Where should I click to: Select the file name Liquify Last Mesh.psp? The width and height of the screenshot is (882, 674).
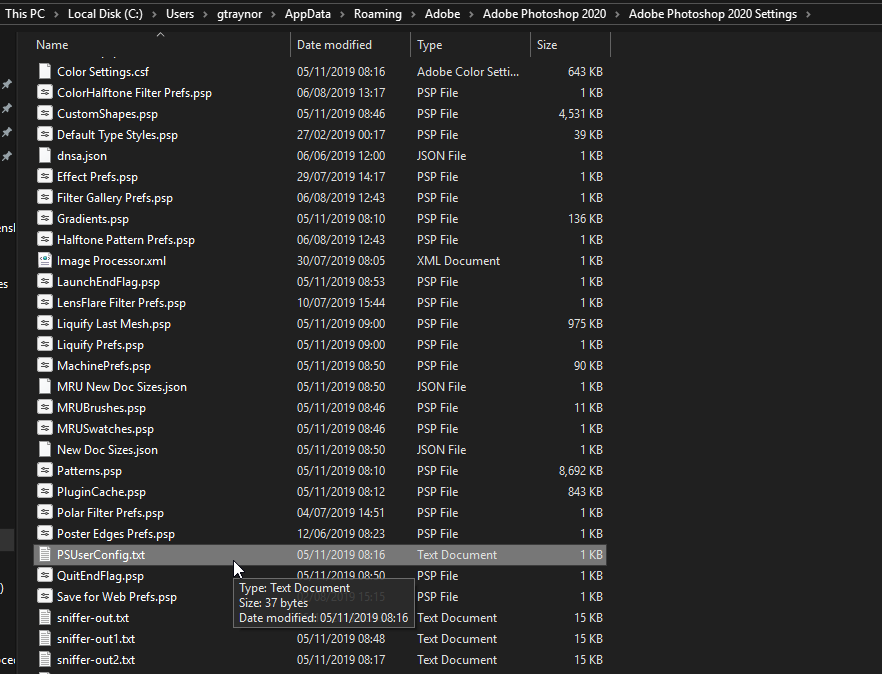[x=114, y=323]
